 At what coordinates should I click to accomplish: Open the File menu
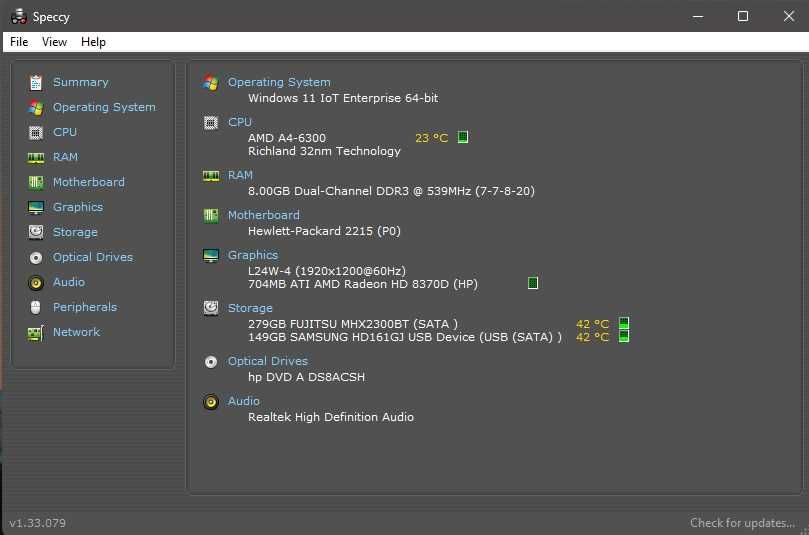click(x=19, y=42)
